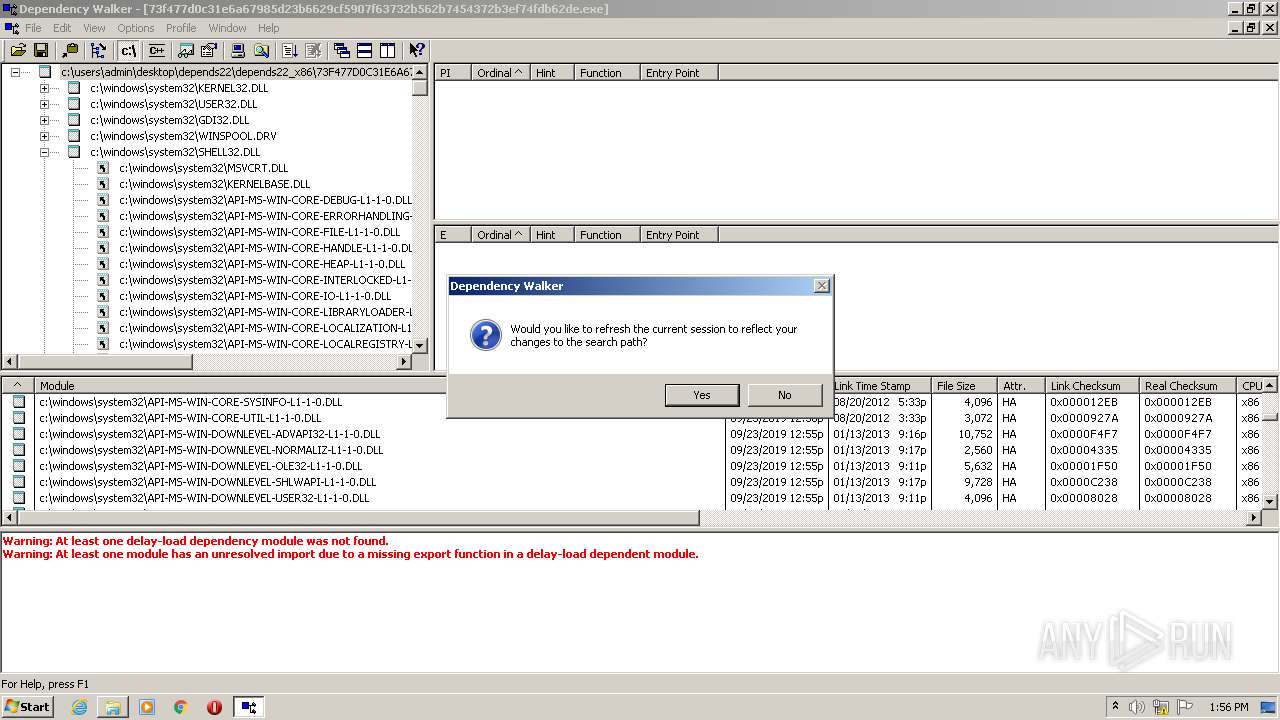Open System Information computer icon

[x=238, y=50]
